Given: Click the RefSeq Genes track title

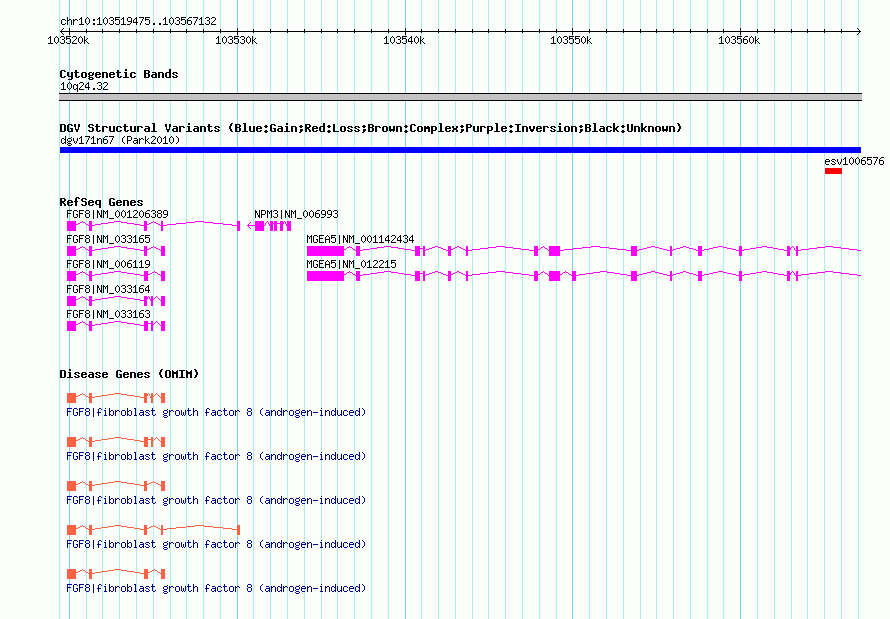Looking at the screenshot, I should click(101, 202).
